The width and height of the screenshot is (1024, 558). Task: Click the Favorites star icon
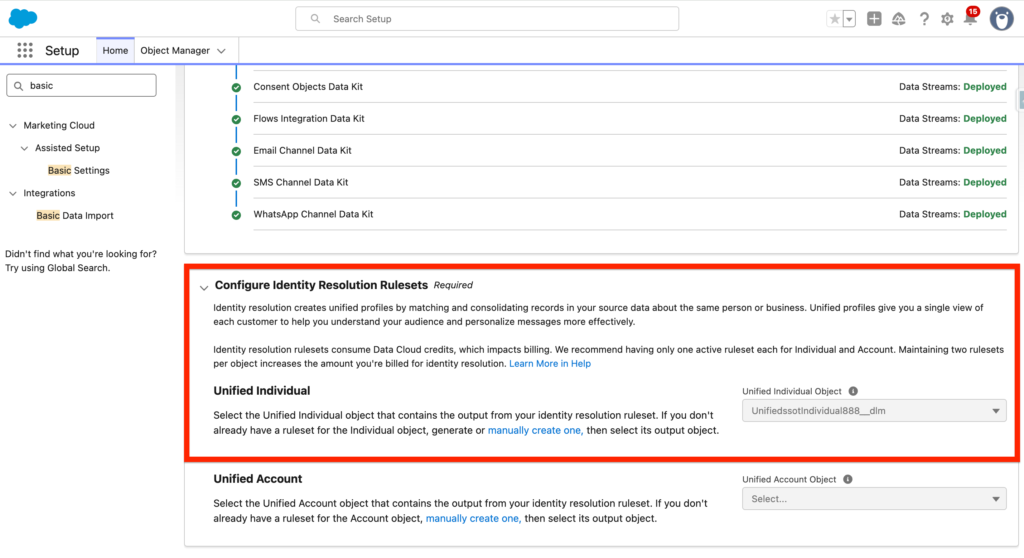pyautogui.click(x=834, y=19)
